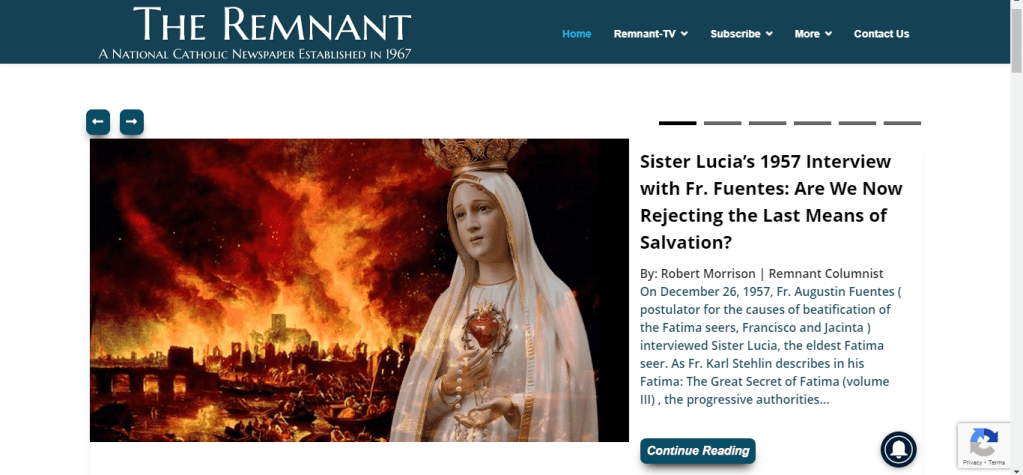Click The Remnant newspaper logo
The height and width of the screenshot is (475, 1023).
pyautogui.click(x=255, y=33)
